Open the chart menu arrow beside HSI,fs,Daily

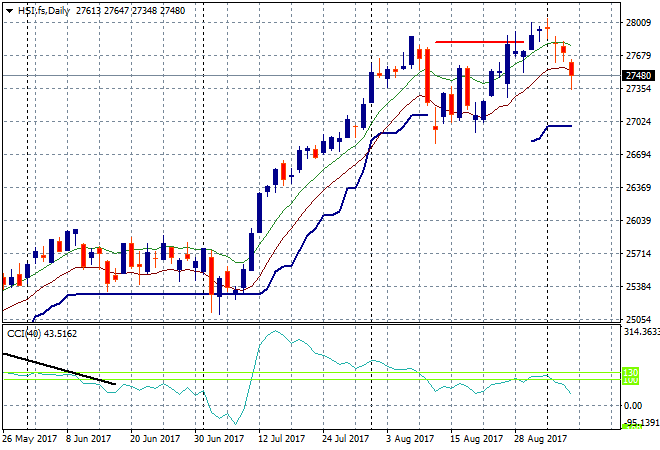[9, 11]
